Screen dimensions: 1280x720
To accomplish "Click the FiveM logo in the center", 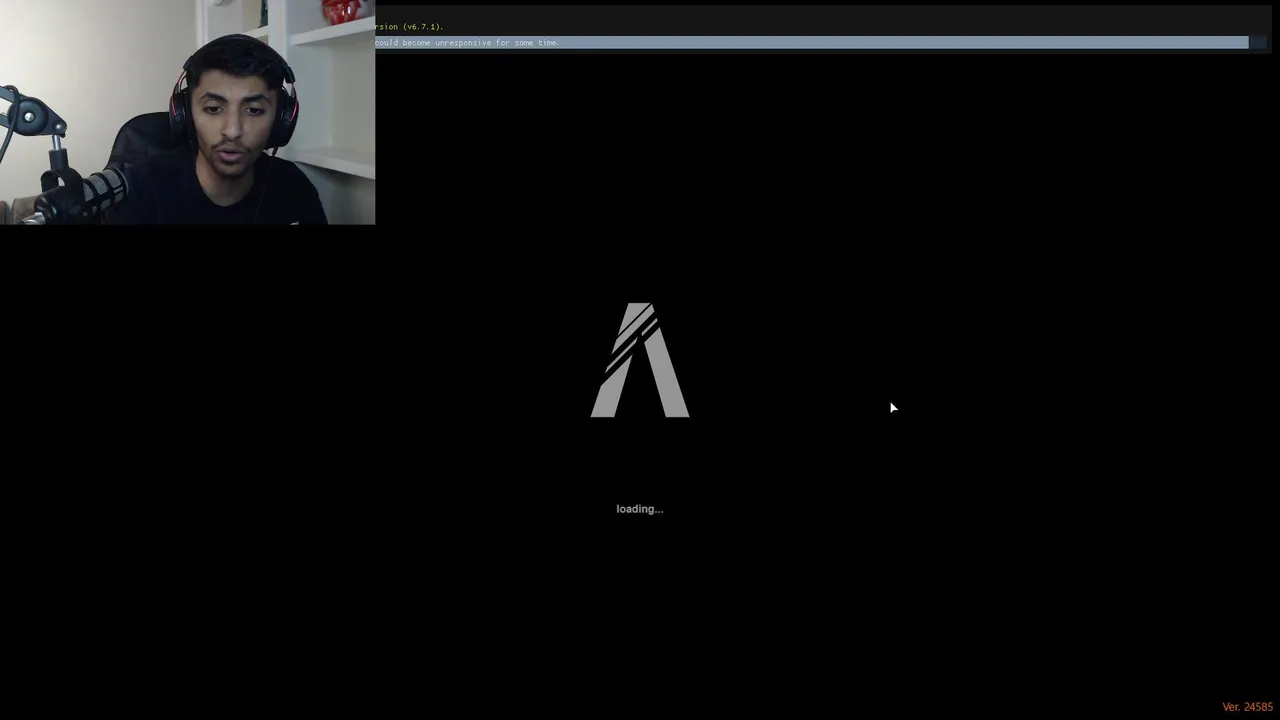I will 640,360.
